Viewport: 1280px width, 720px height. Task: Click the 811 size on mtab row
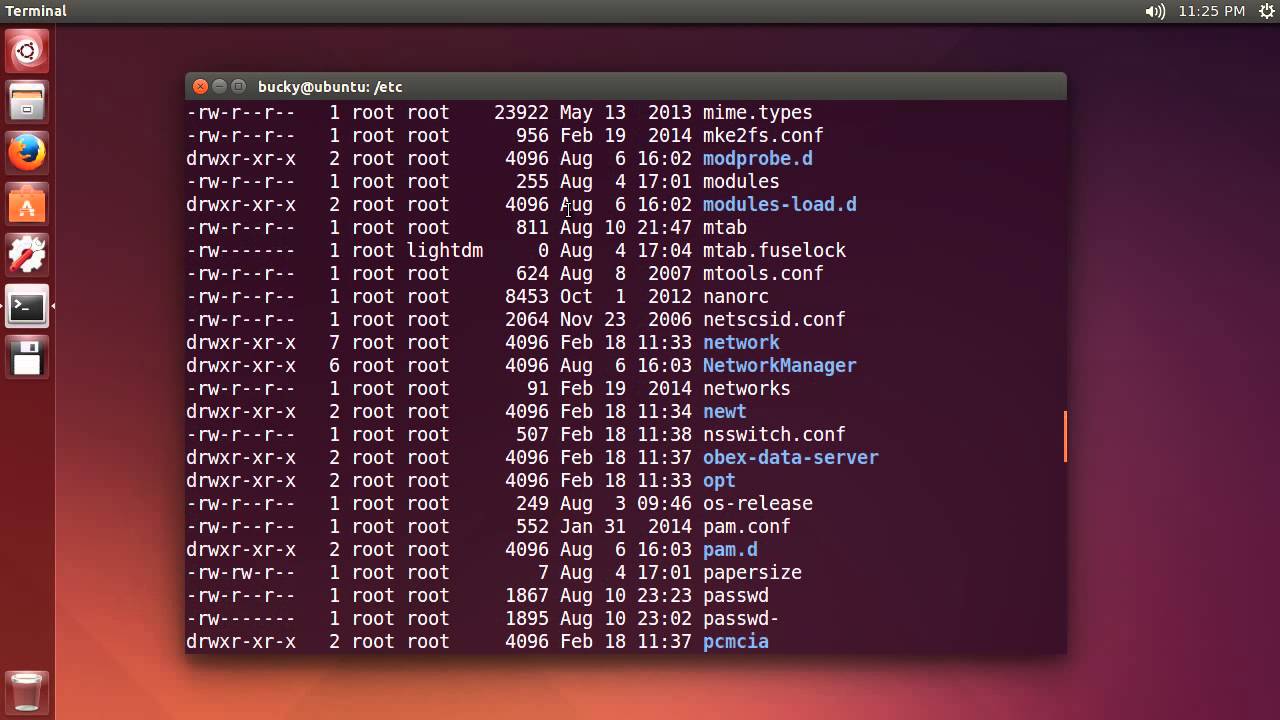click(x=532, y=227)
